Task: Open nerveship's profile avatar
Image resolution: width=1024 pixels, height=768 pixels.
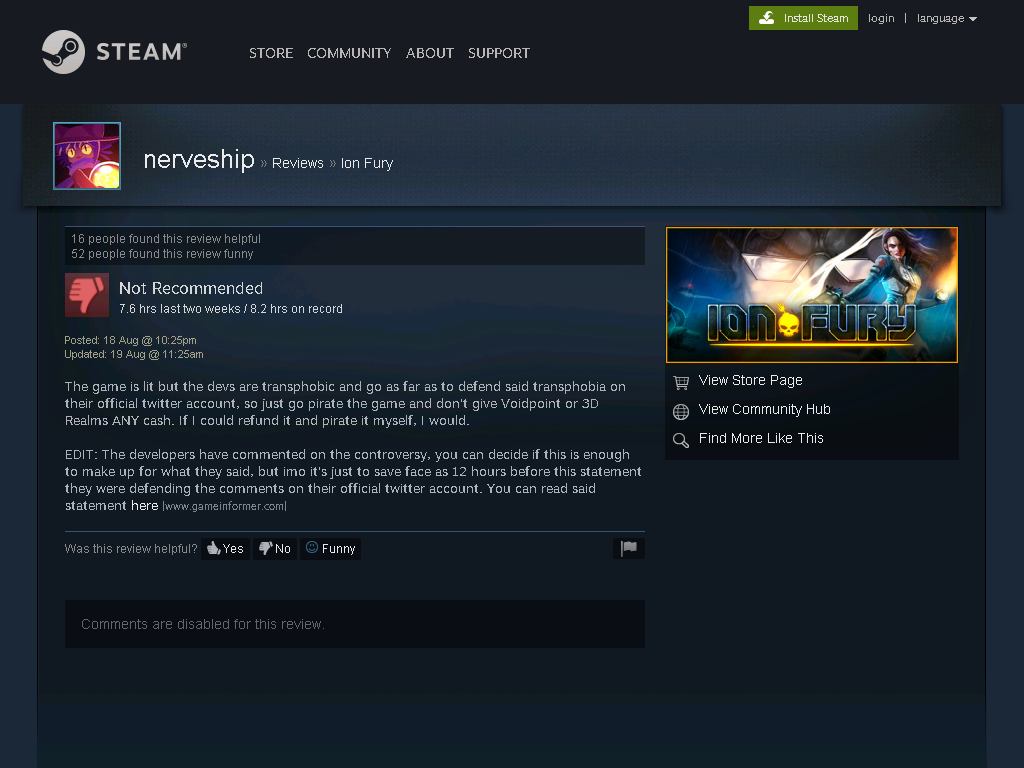Action: click(87, 156)
